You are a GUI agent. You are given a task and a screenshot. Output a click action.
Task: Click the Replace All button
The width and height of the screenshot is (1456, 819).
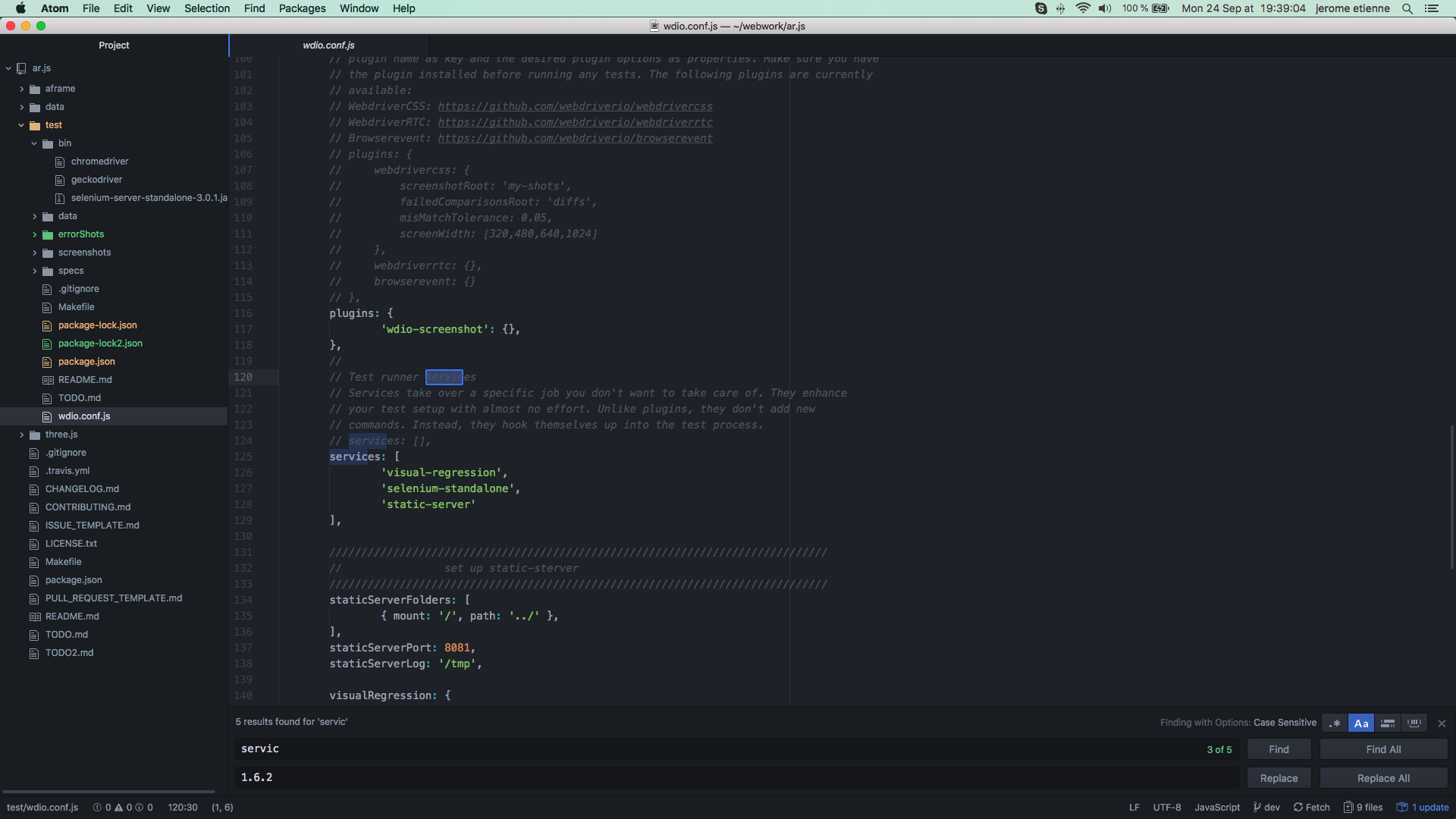pos(1383,778)
